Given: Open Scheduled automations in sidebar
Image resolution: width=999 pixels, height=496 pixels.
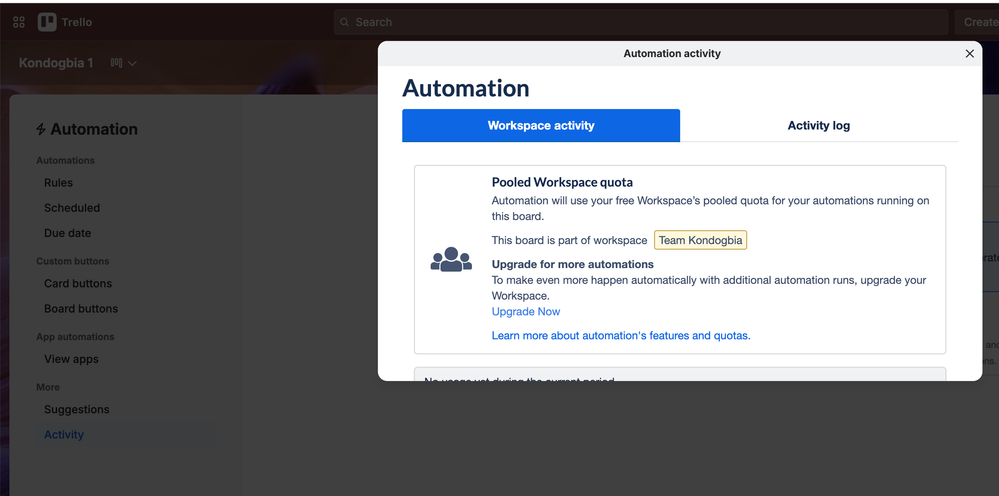Looking at the screenshot, I should [72, 208].
